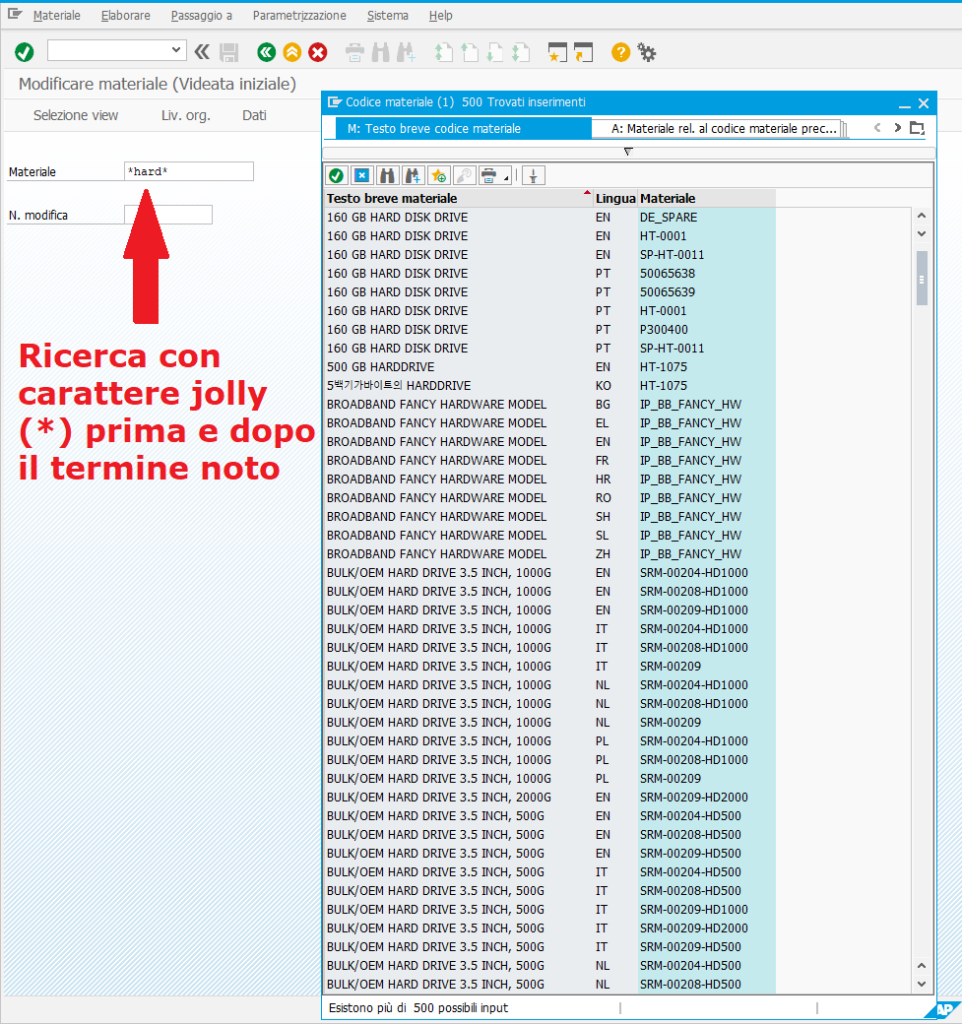Open the command field dropdown

(x=176, y=50)
